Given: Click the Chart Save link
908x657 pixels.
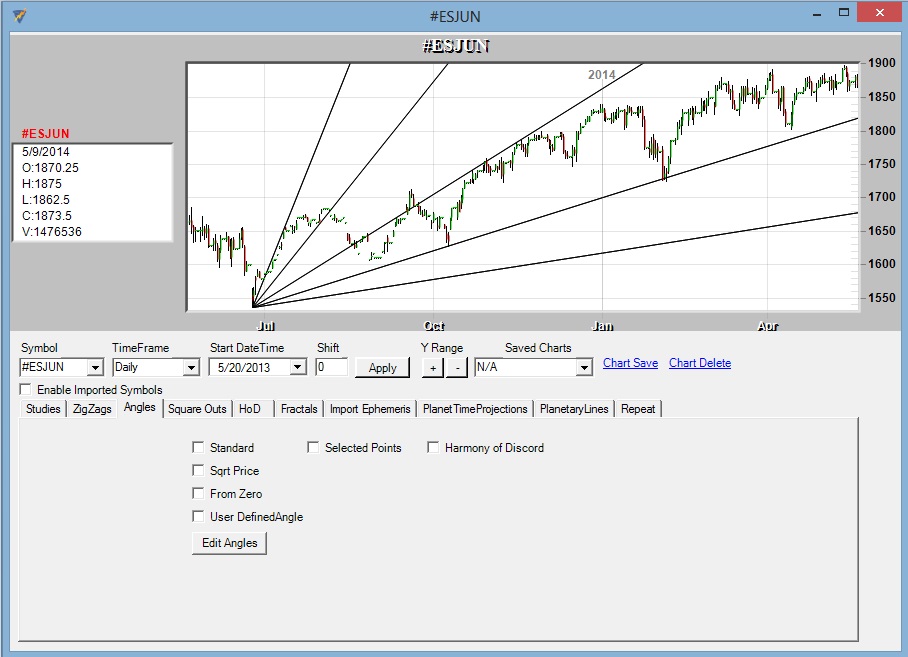Looking at the screenshot, I should point(630,363).
